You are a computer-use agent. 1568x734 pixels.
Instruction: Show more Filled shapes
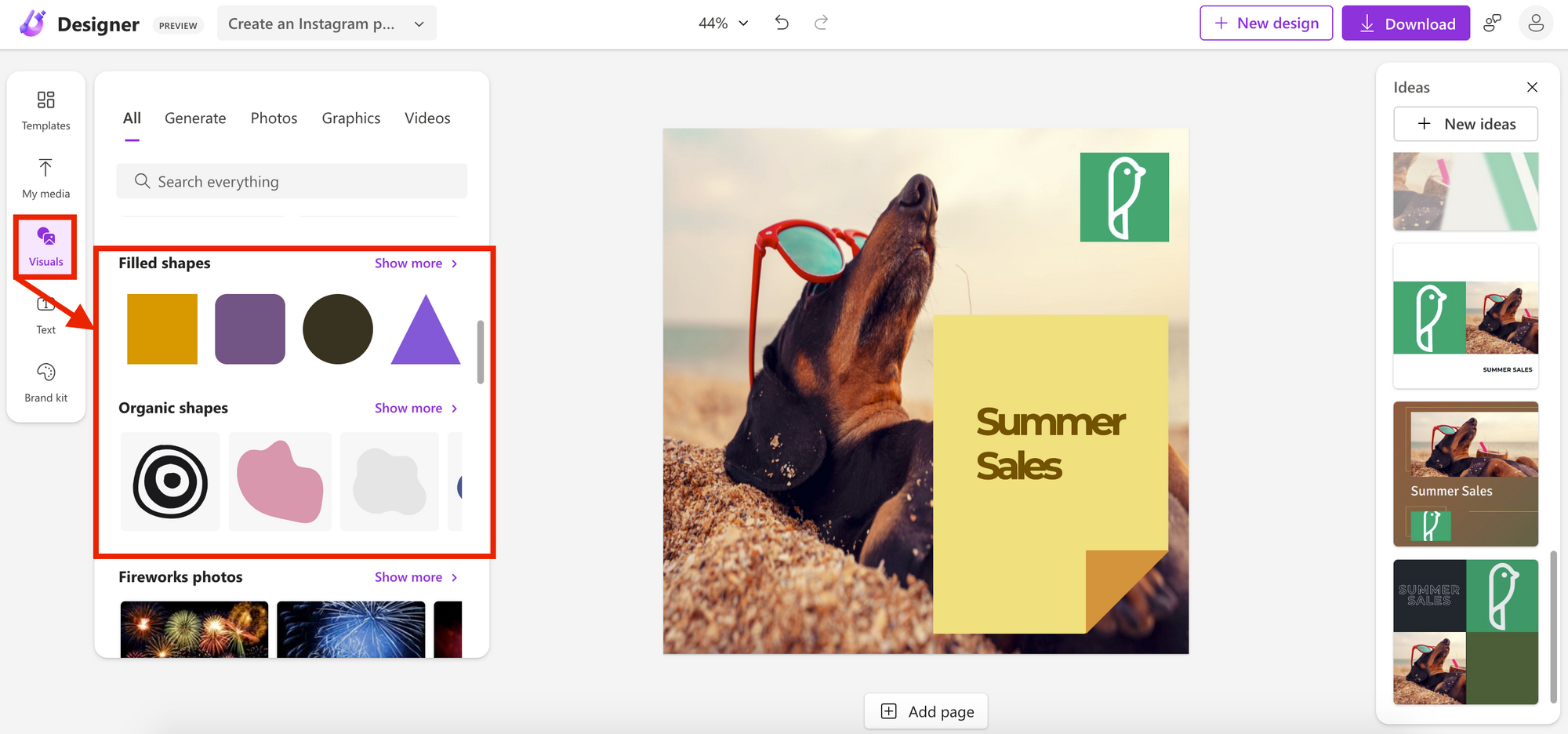tap(415, 263)
